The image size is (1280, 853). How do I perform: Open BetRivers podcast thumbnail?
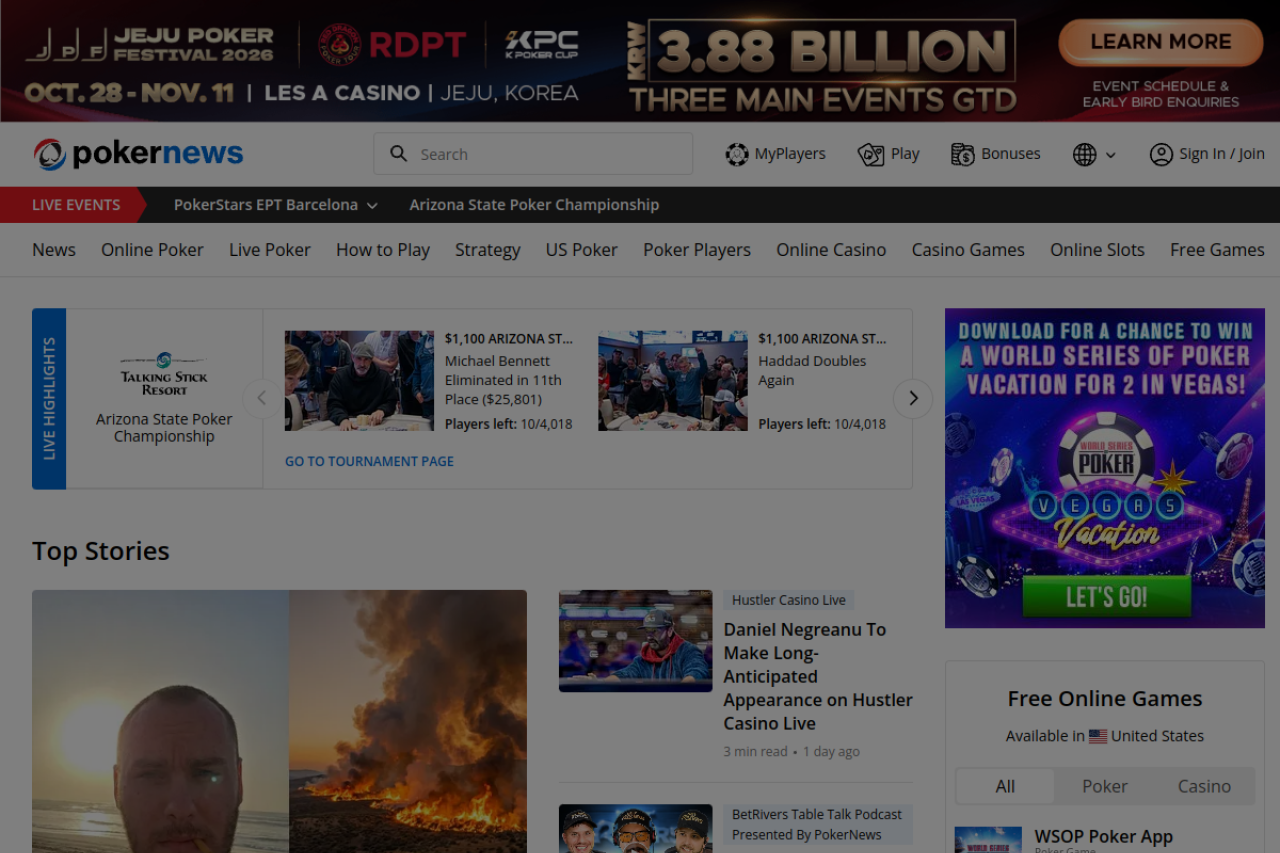(636, 828)
